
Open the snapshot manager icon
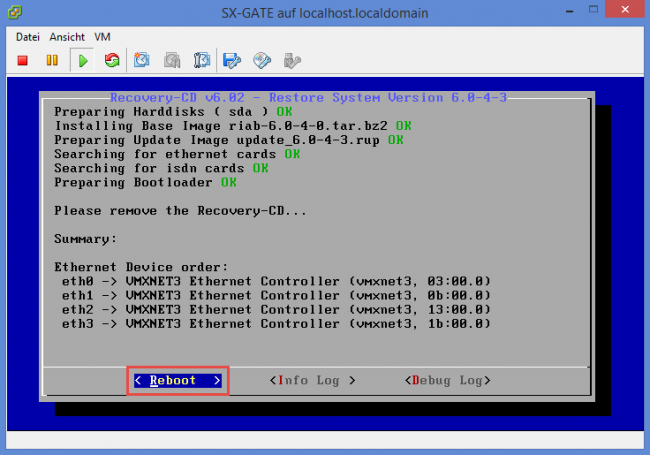click(x=201, y=61)
